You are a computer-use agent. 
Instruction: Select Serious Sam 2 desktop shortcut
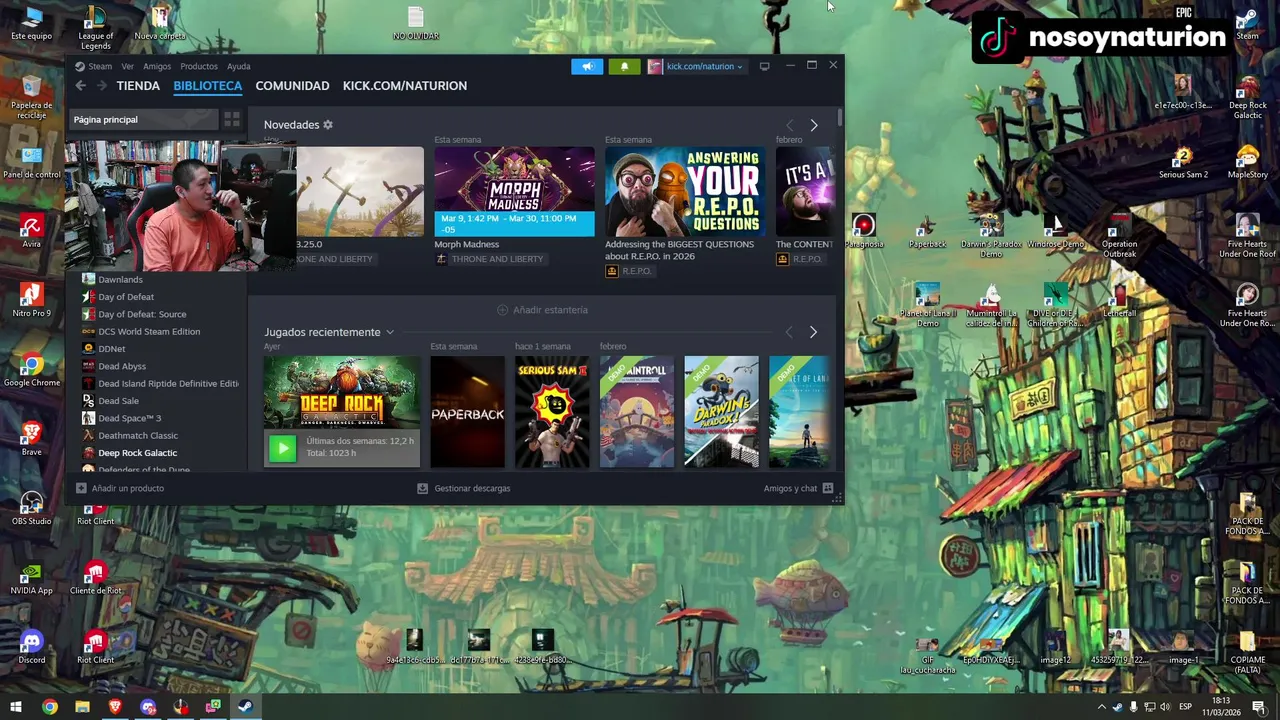[1183, 161]
